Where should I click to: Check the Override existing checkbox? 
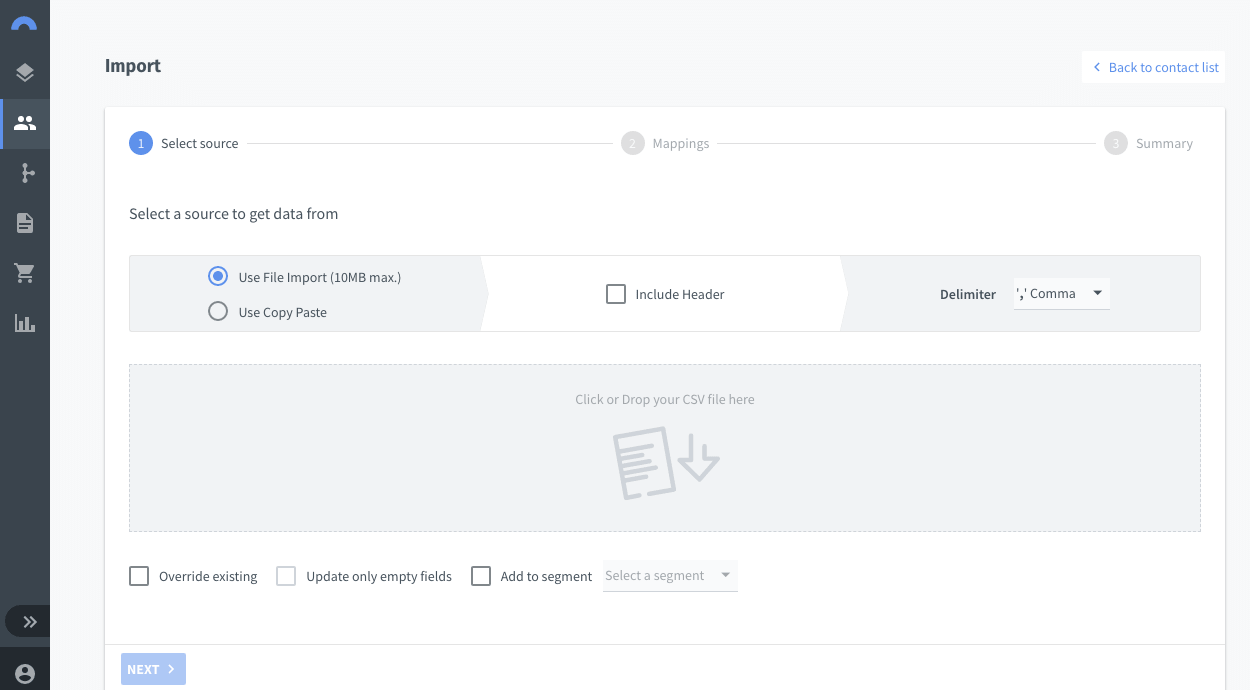click(140, 576)
